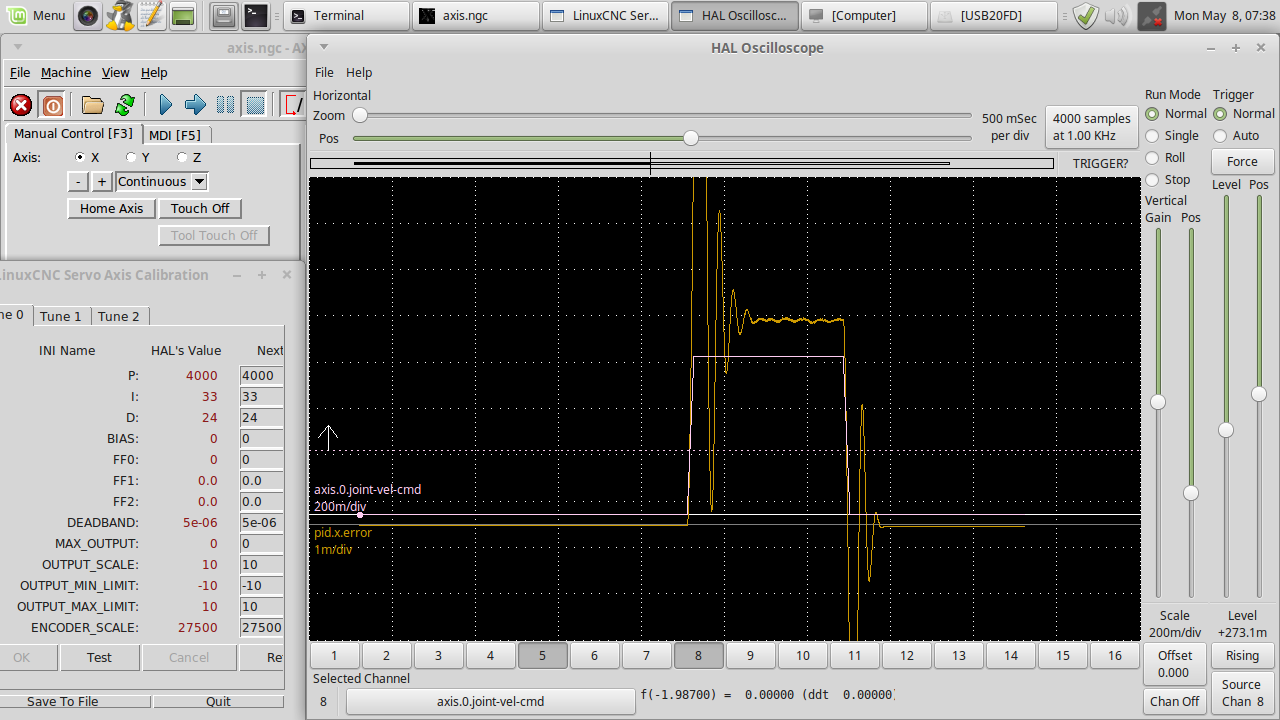Click the Home Axis button
Screen dimensions: 1280x720
click(111, 208)
